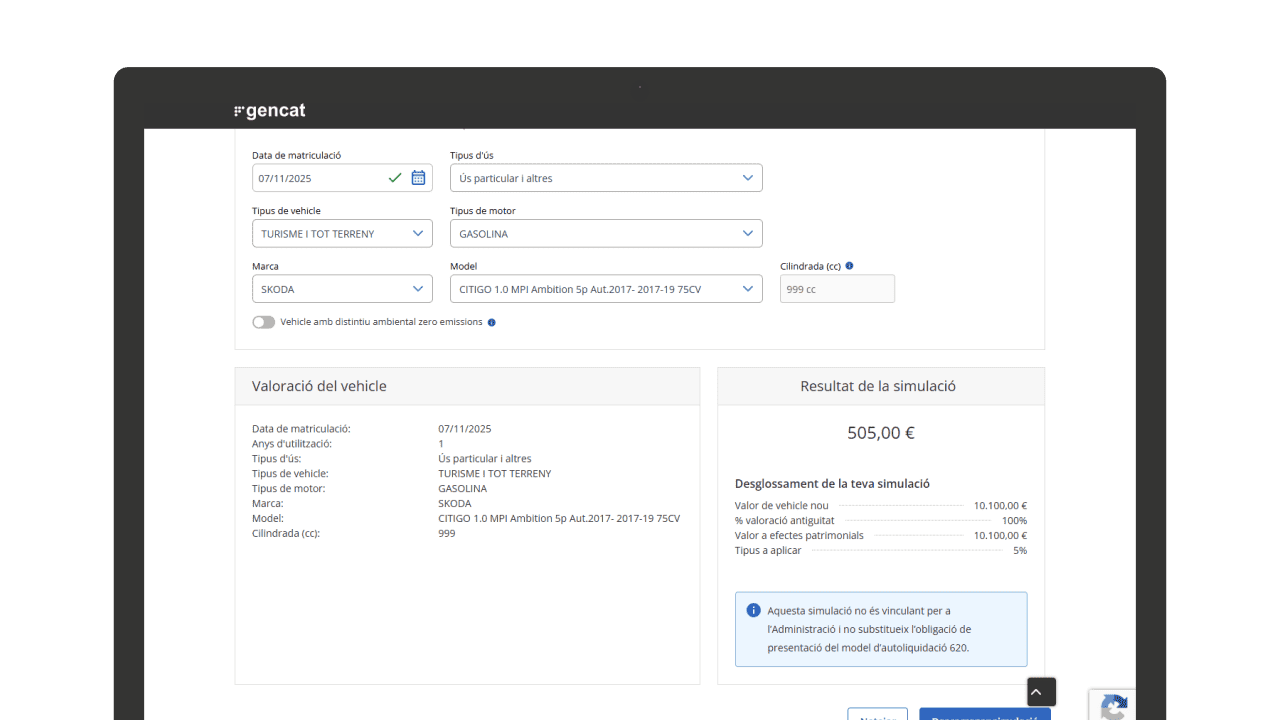Image resolution: width=1280 pixels, height=720 pixels.
Task: Expand the Tipus de vehicle dropdown
Action: 342,234
